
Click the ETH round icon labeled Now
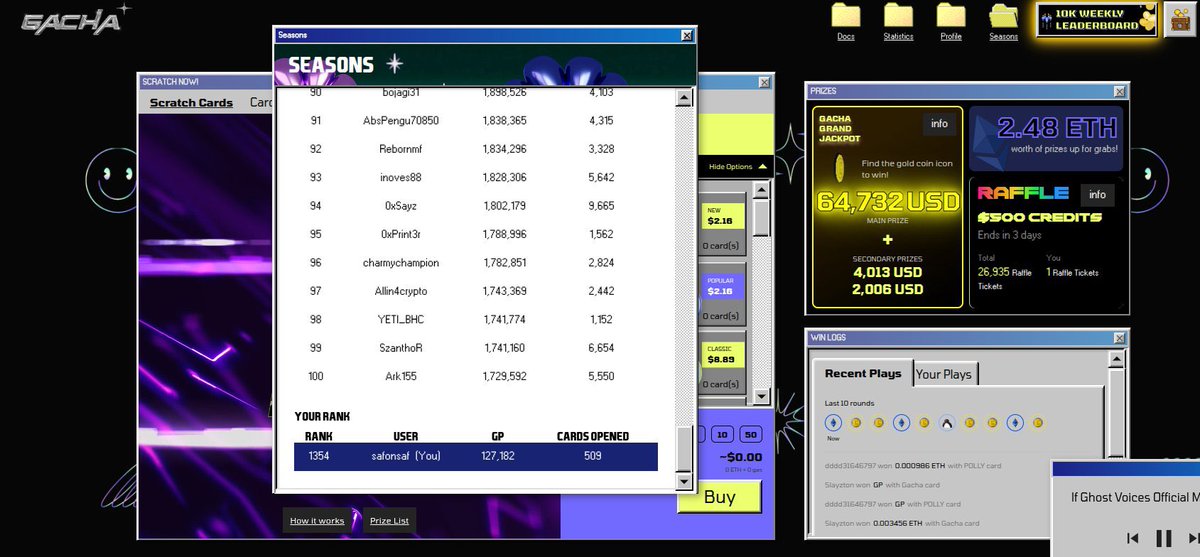(834, 424)
